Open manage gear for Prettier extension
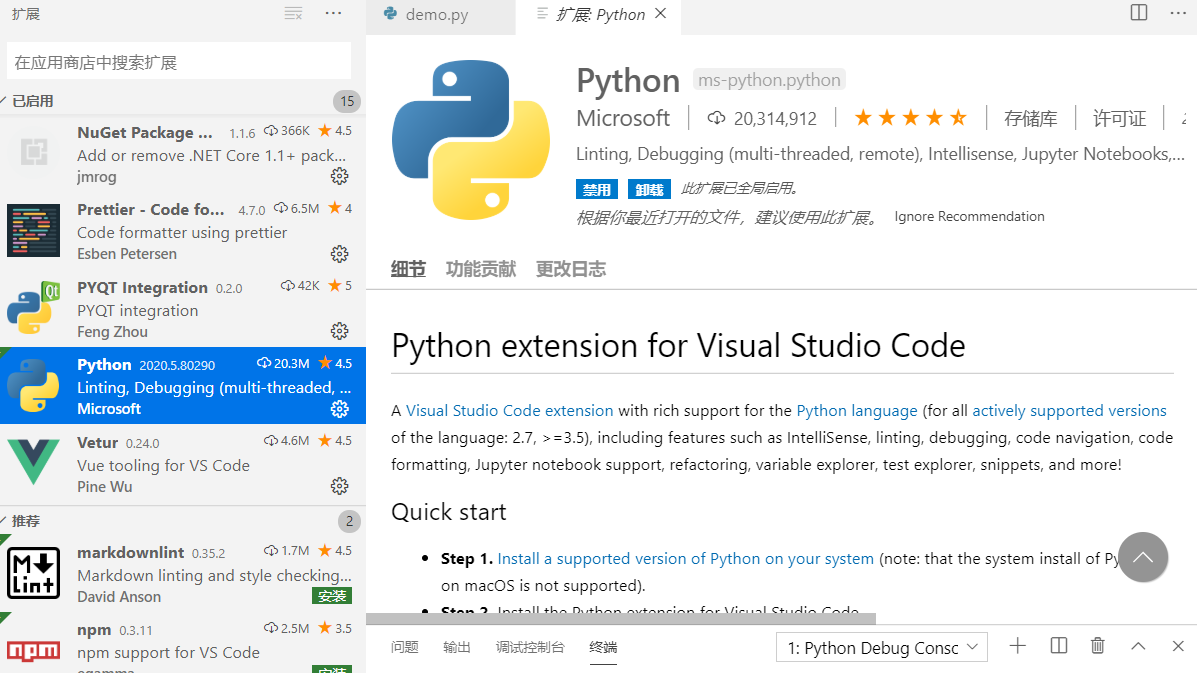Viewport: 1197px width, 673px height. tap(340, 254)
